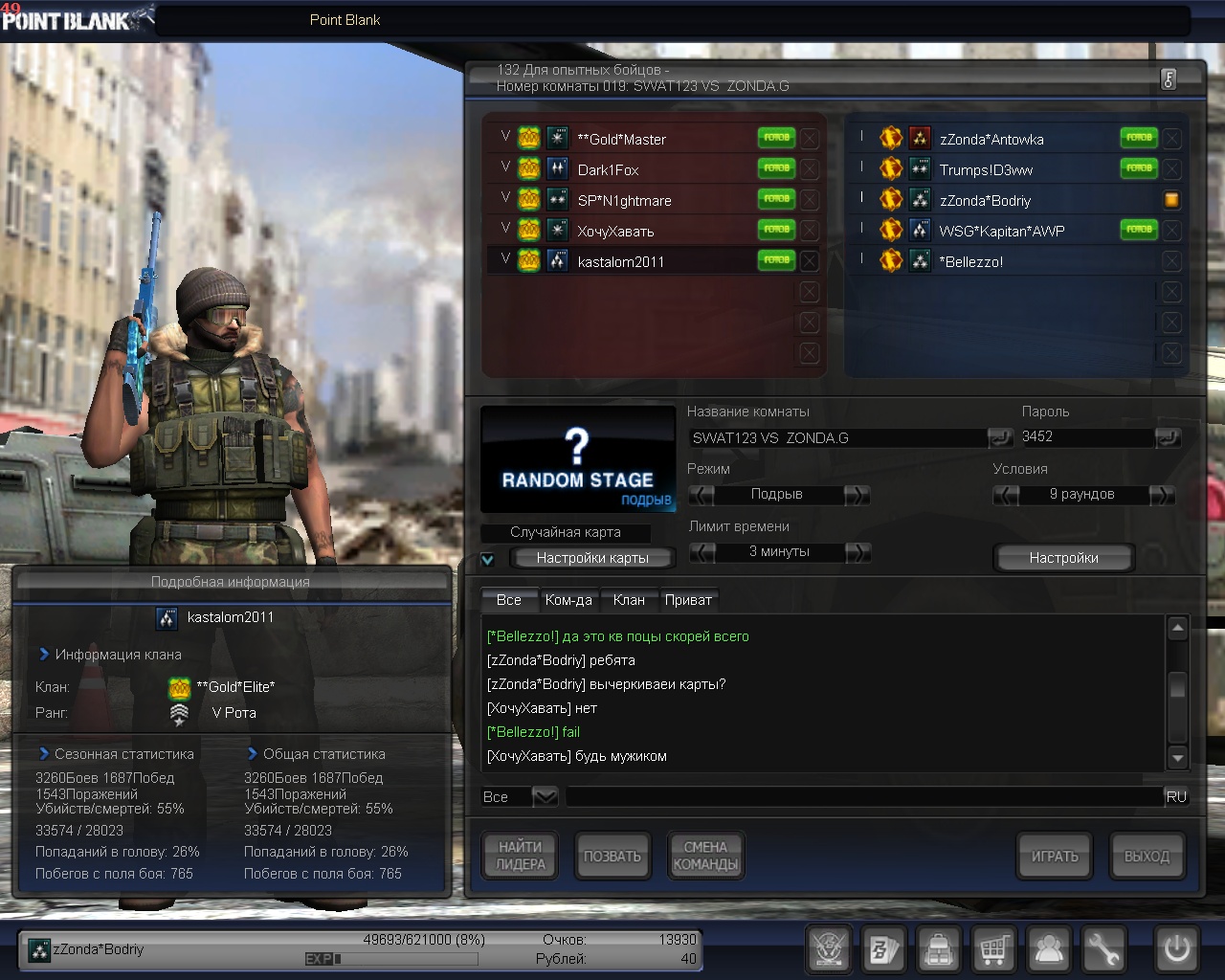Open the chat channel dropdown arrow
Image resolution: width=1225 pixels, height=980 pixels.
tap(545, 796)
